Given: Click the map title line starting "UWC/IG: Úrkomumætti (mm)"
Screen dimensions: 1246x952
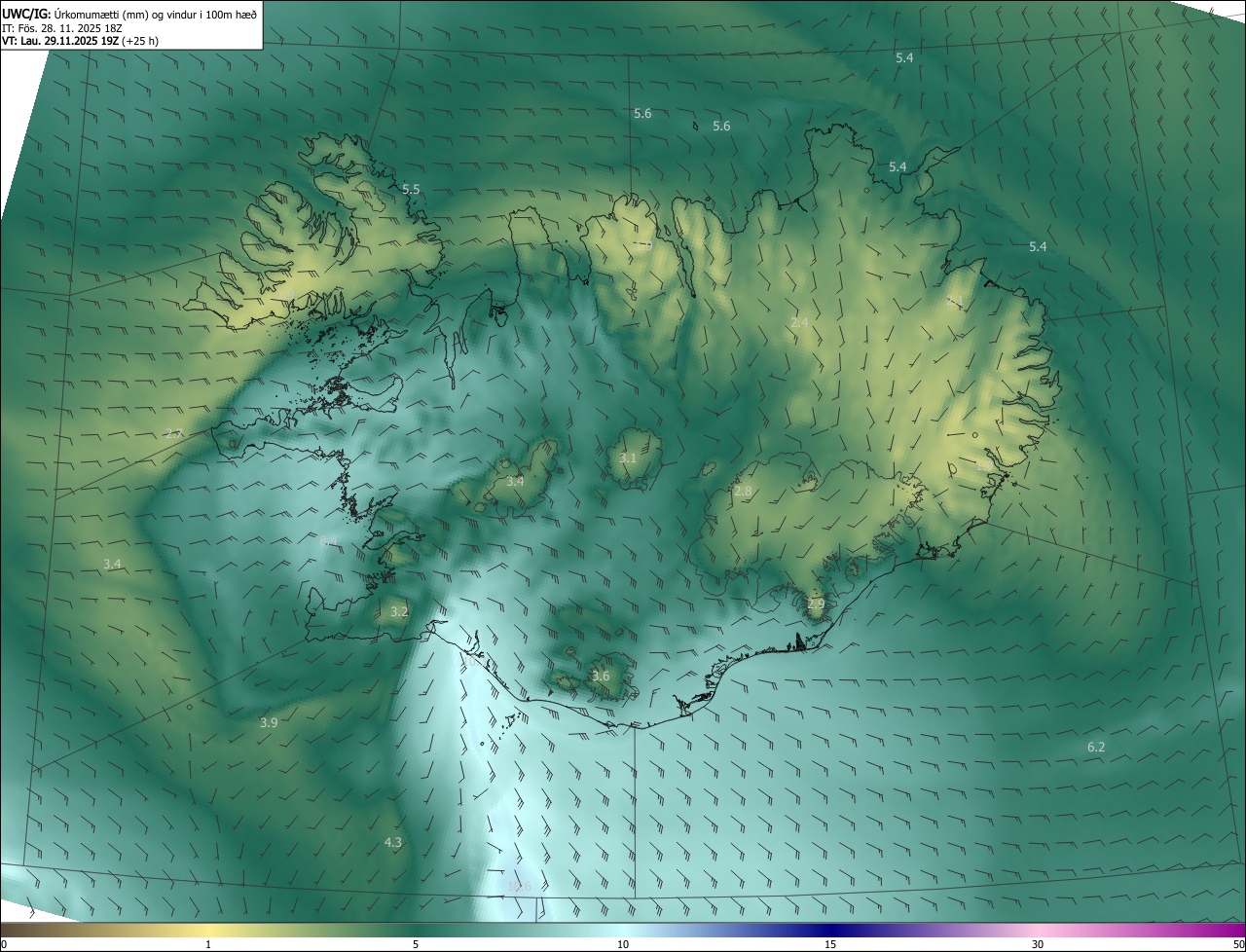Looking at the screenshot, I should point(129,13).
